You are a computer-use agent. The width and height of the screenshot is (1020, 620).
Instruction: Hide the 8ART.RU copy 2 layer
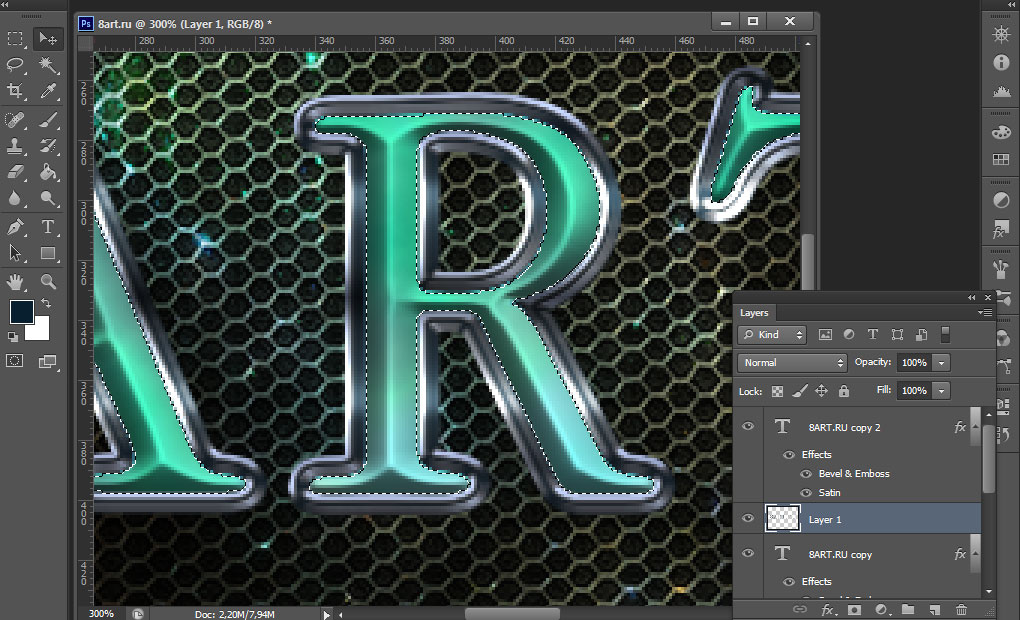(x=748, y=426)
